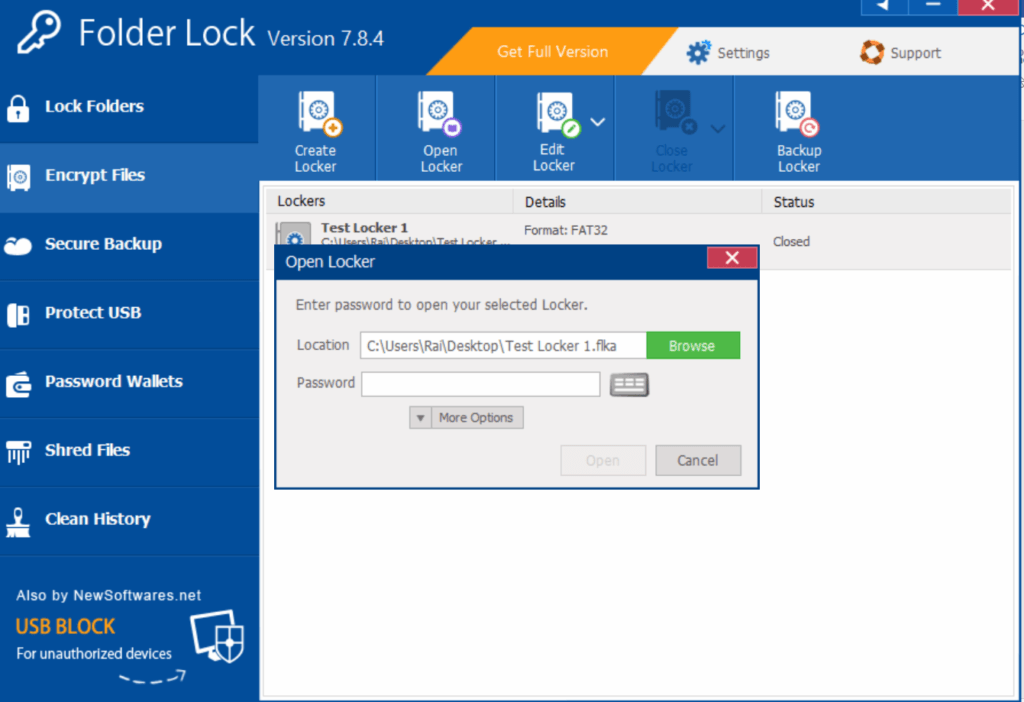Screen dimensions: 1024x702
Task: Select Protect USB in the sidebar
Action: pyautogui.click(x=129, y=314)
